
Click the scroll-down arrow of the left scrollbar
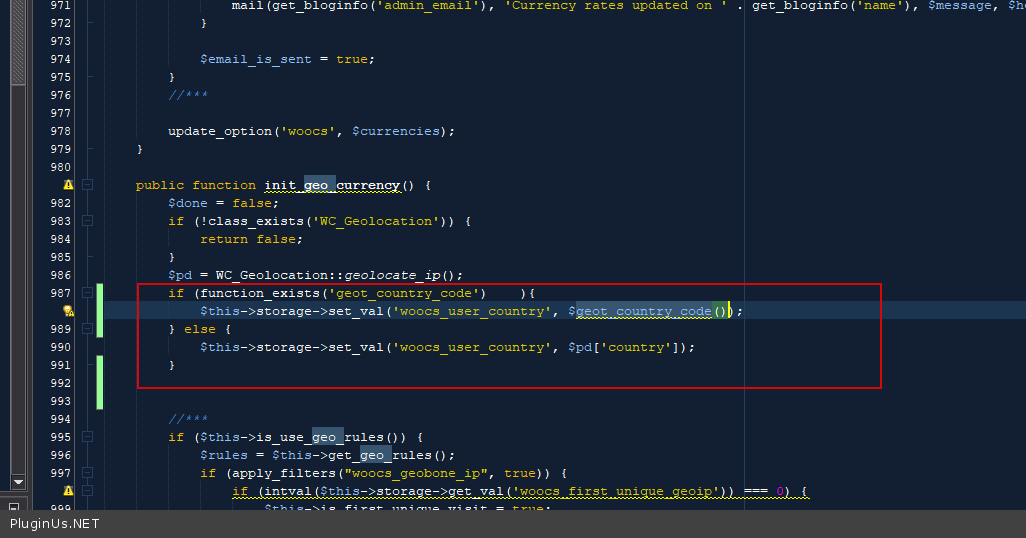(x=17, y=483)
